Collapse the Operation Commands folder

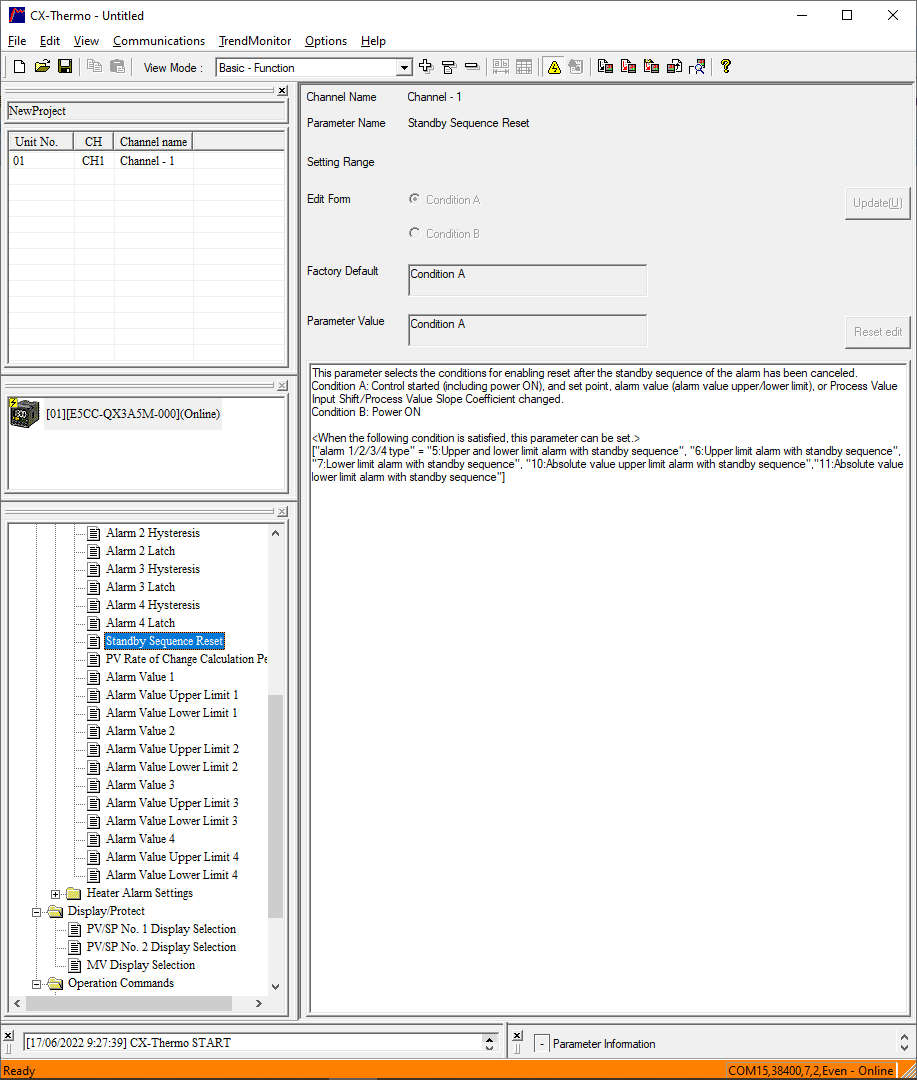pyautogui.click(x=37, y=984)
